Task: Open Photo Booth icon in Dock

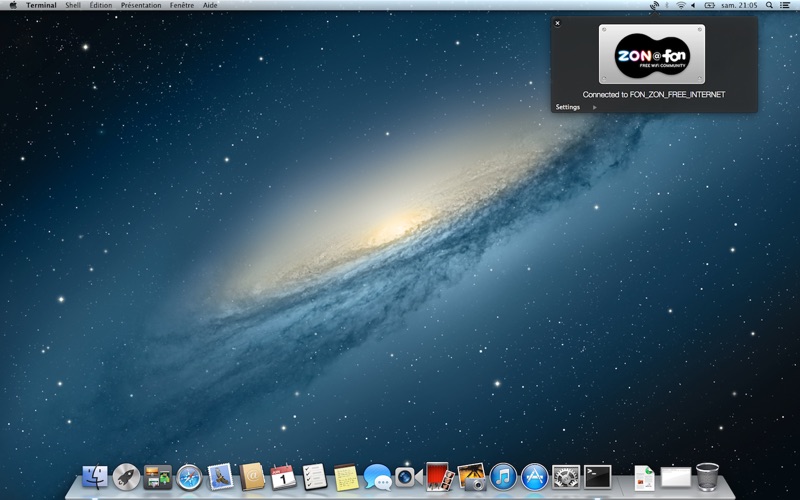Action: (440, 477)
